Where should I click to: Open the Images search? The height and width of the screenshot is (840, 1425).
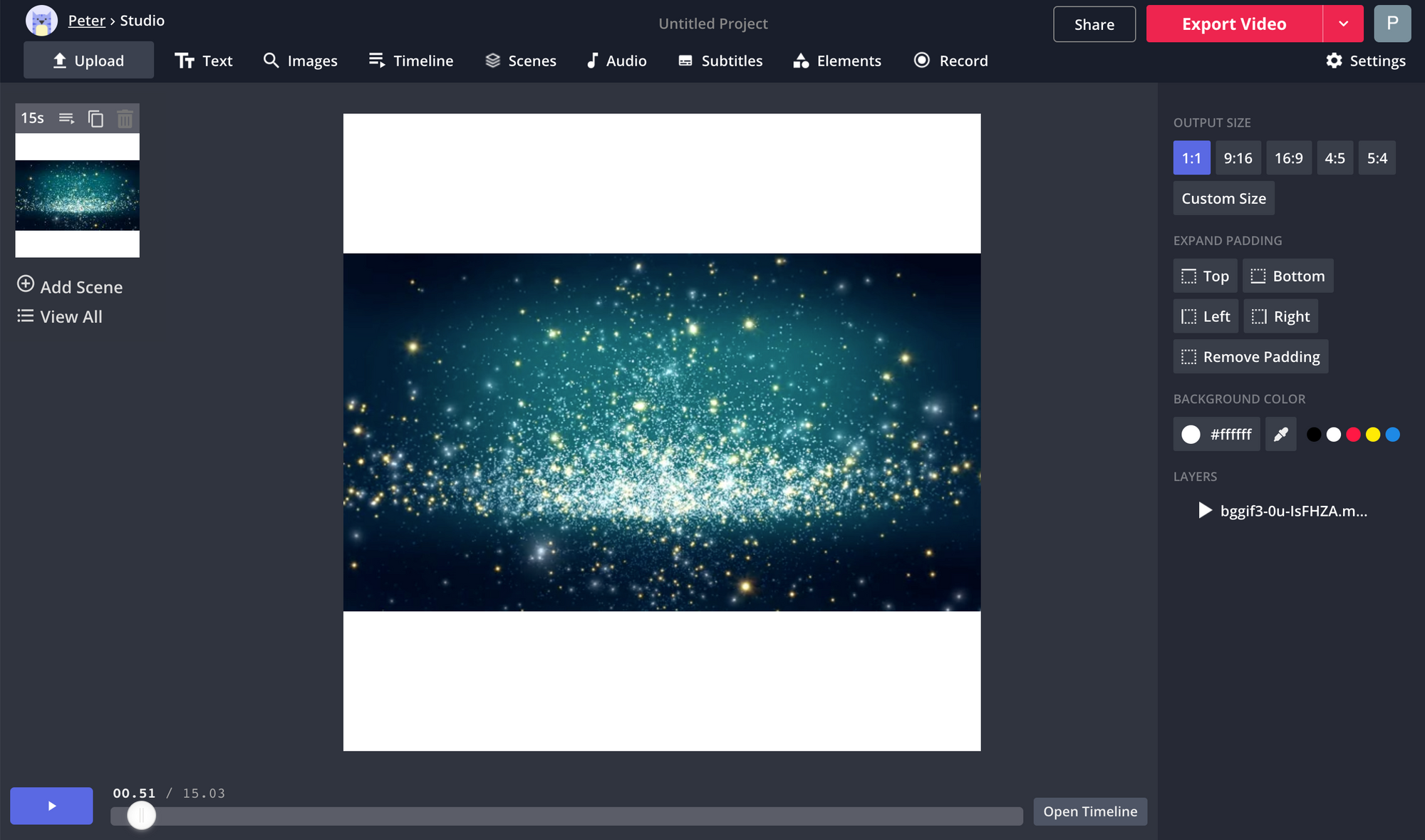[x=300, y=61]
